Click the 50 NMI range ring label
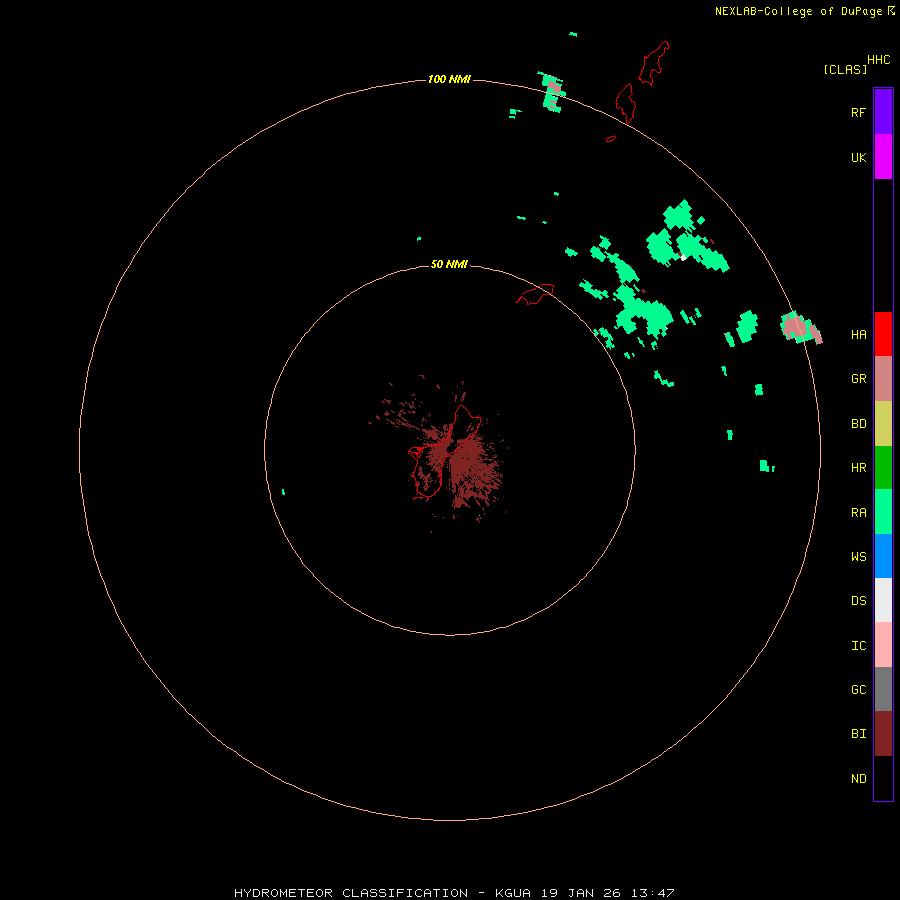The image size is (900, 900). 449,264
